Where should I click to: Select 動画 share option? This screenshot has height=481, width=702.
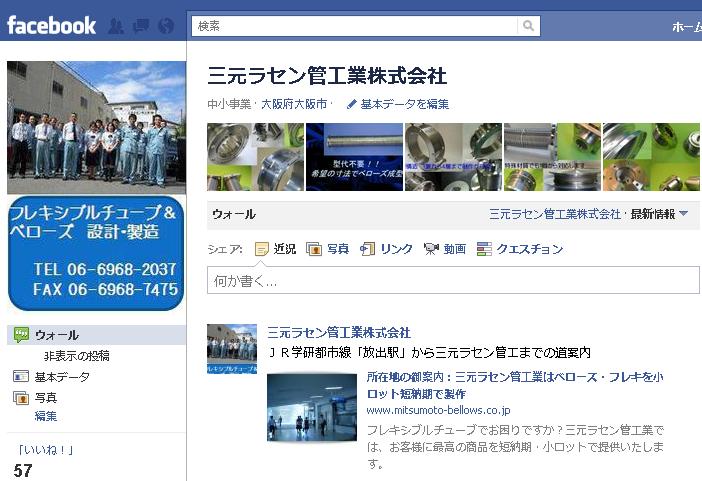(455, 249)
